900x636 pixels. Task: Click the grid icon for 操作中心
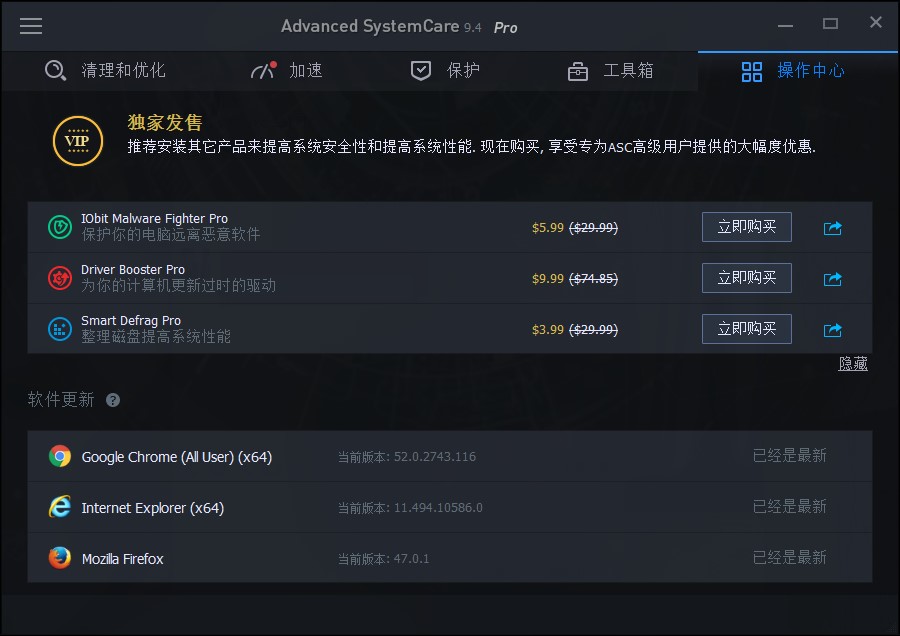tap(751, 72)
